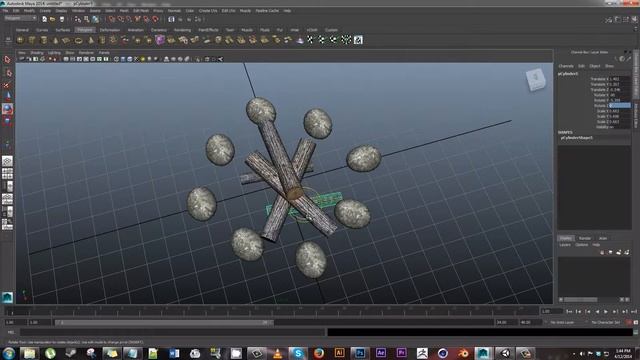Activate the Paint Selection tool
This screenshot has height=360, width=640.
click(x=7, y=85)
